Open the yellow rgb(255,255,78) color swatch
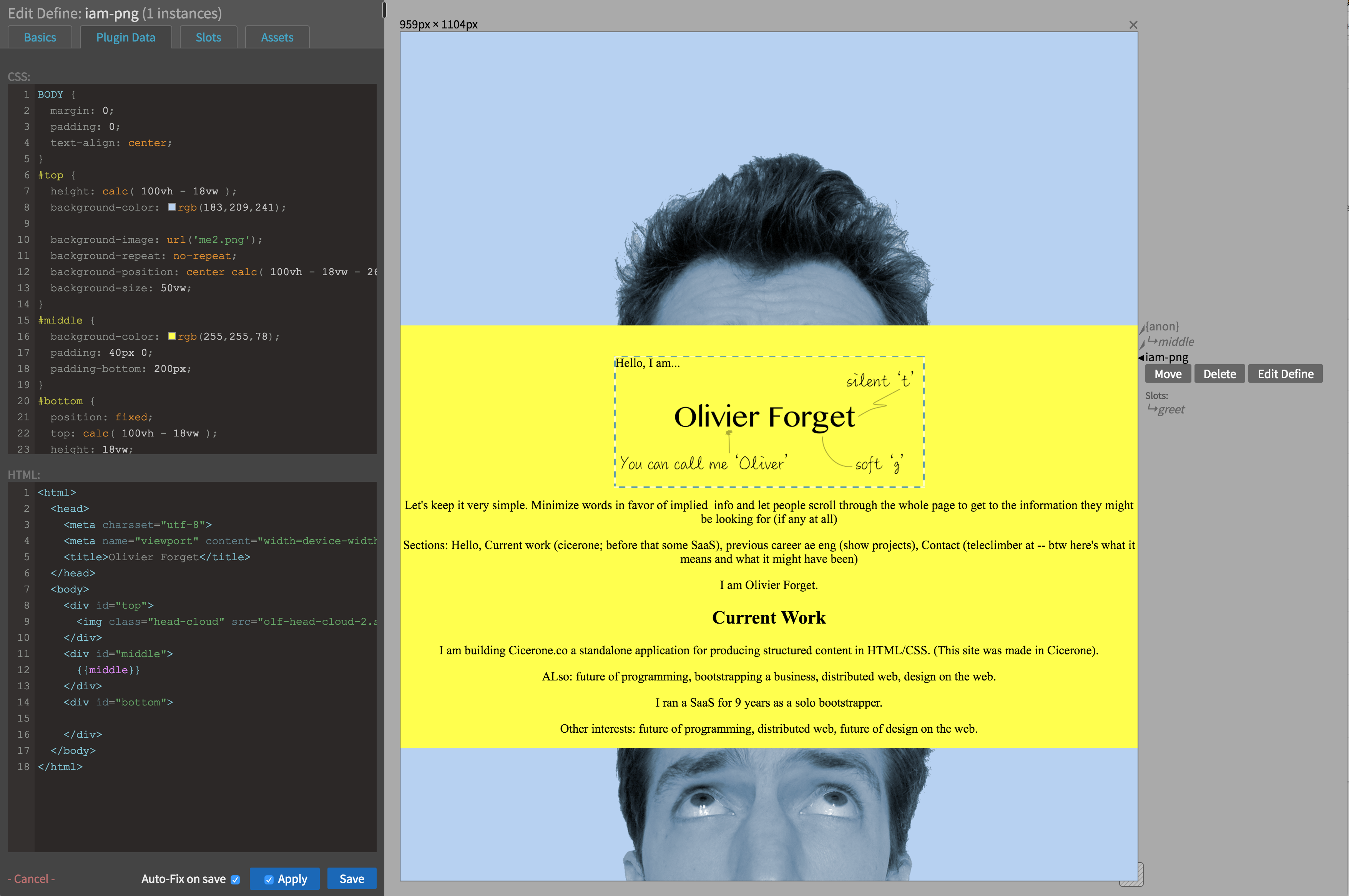1349x896 pixels. [x=171, y=336]
